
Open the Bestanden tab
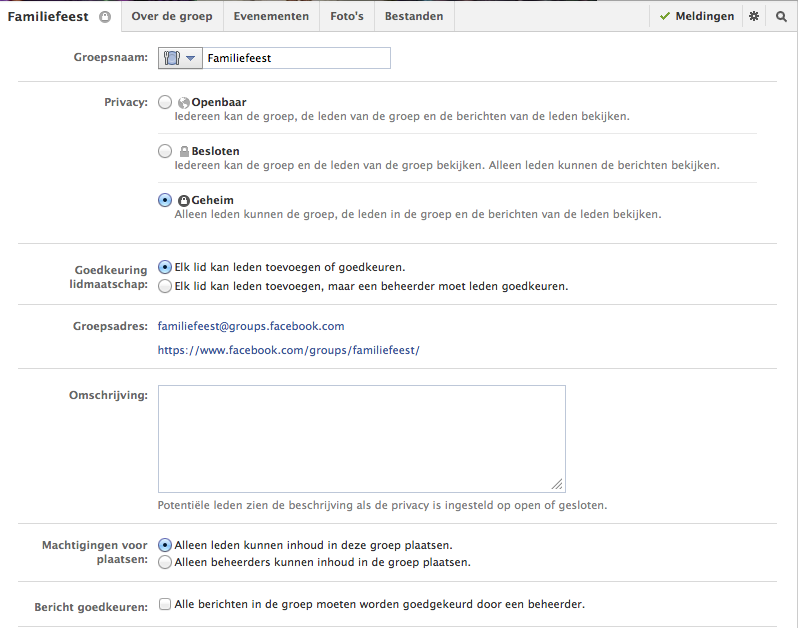coord(414,16)
